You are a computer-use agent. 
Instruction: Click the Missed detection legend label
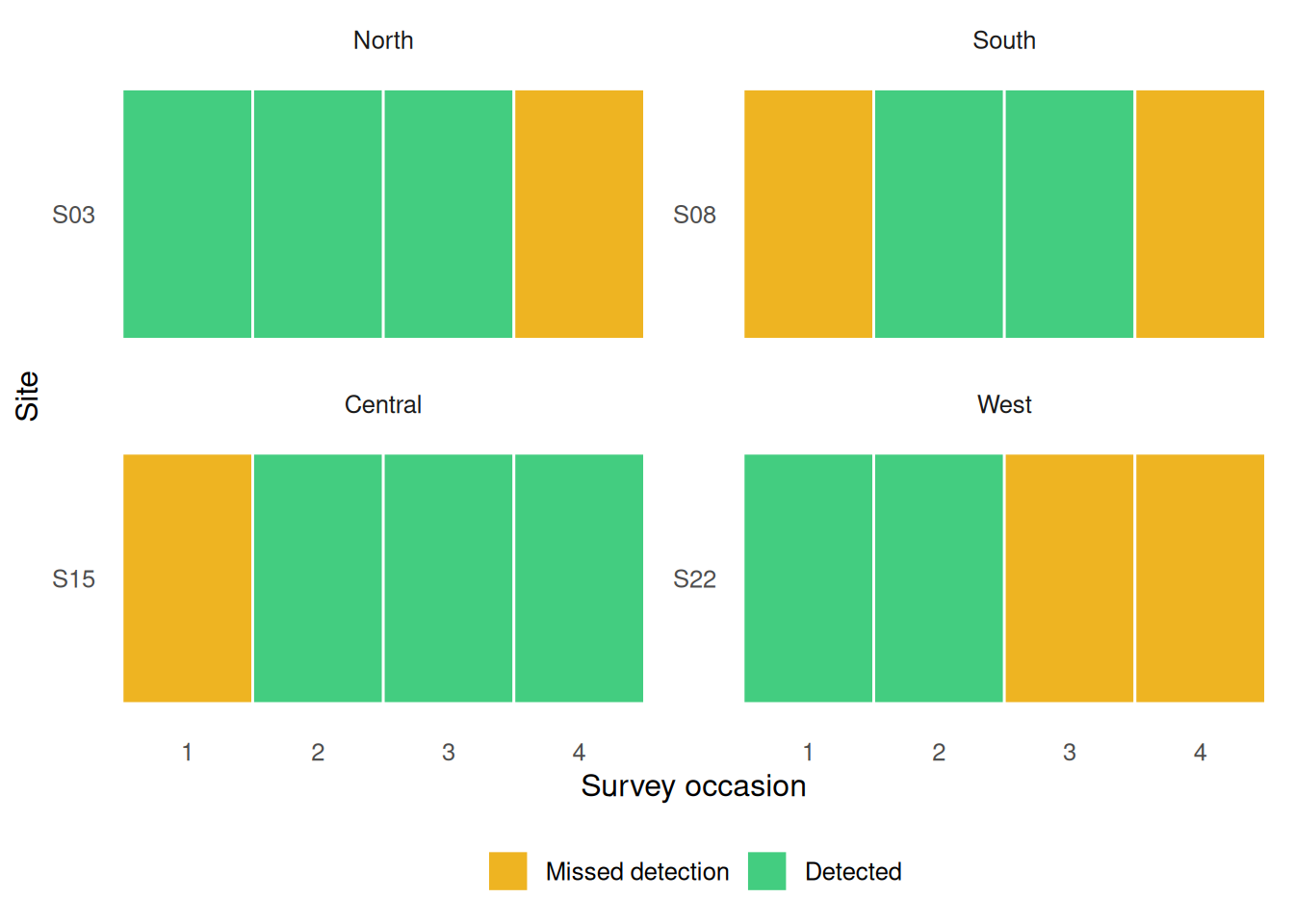[x=636, y=872]
